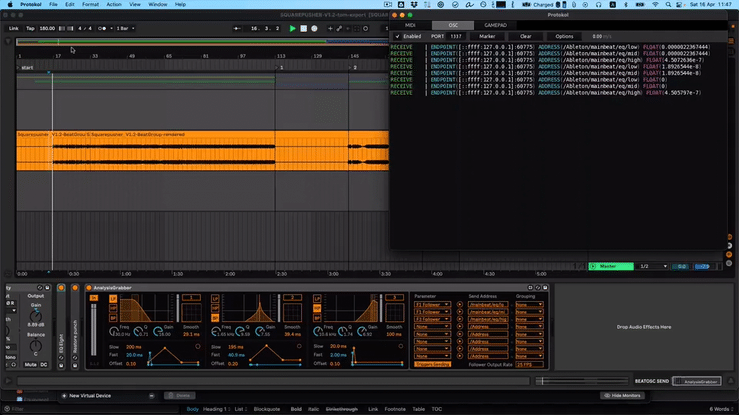739x415 pixels.
Task: Click the arrangement overview bar
Action: pos(203,42)
